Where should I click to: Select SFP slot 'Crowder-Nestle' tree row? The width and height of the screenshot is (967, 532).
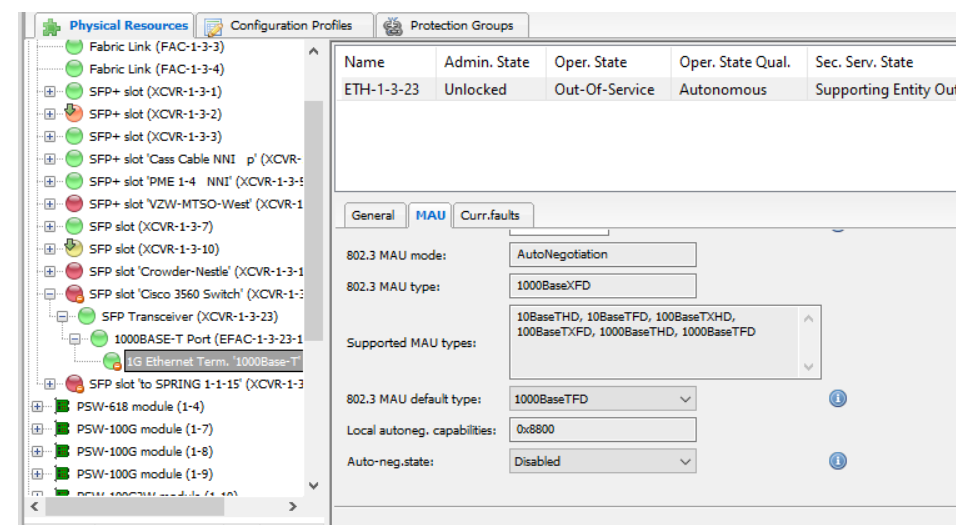pos(196,271)
